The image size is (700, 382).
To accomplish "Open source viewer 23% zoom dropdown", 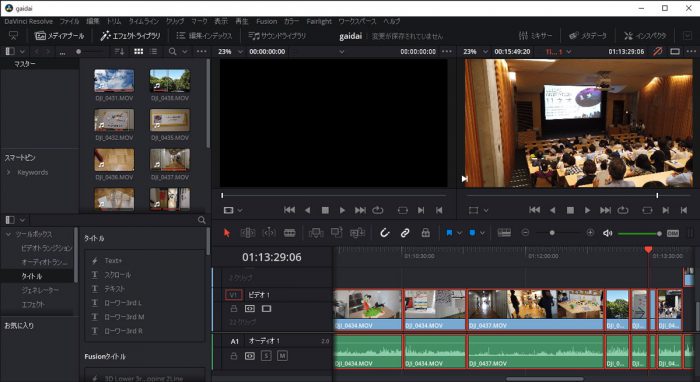I will pyautogui.click(x=240, y=52).
